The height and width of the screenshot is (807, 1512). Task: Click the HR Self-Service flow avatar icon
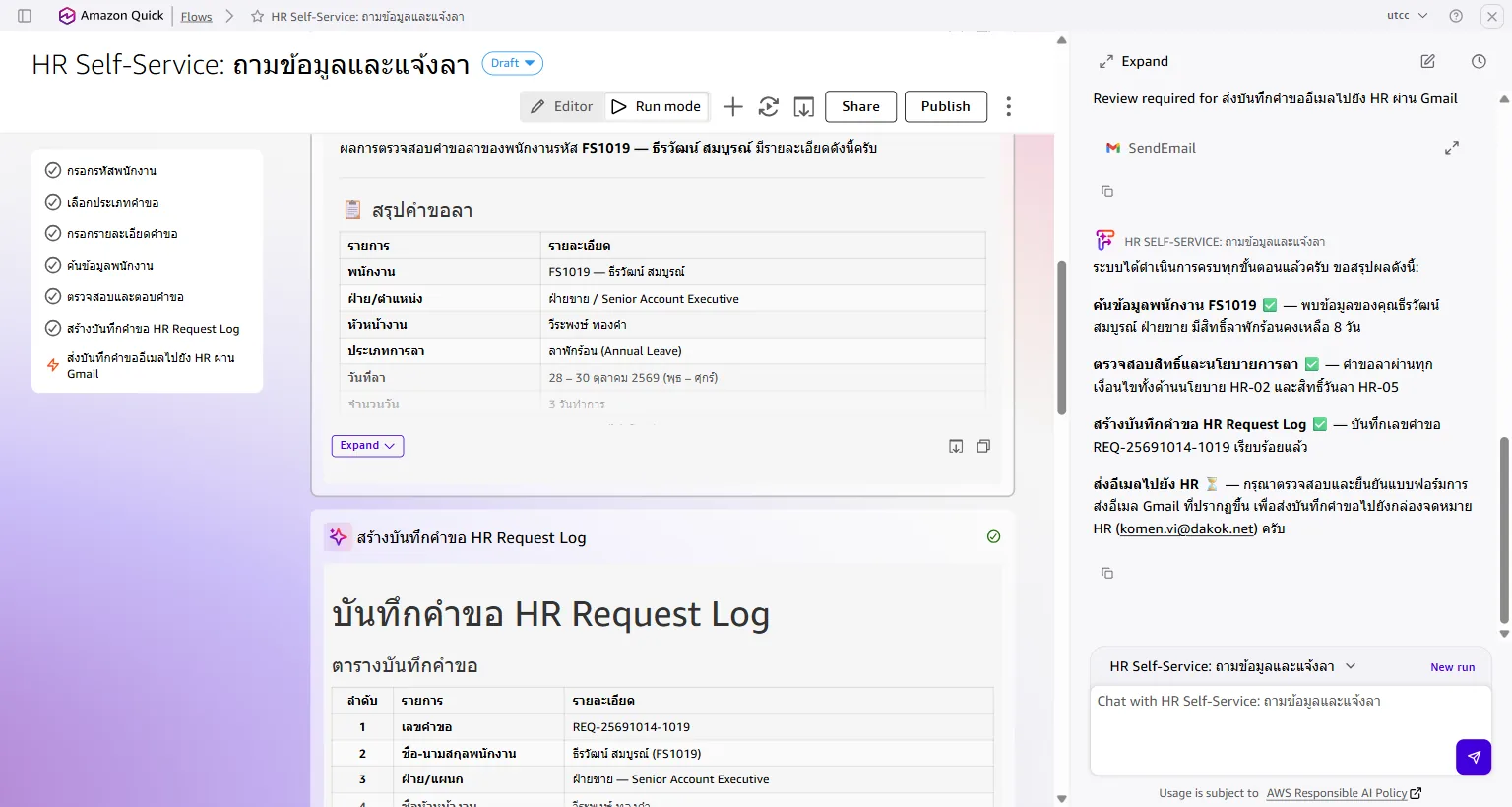point(1104,240)
